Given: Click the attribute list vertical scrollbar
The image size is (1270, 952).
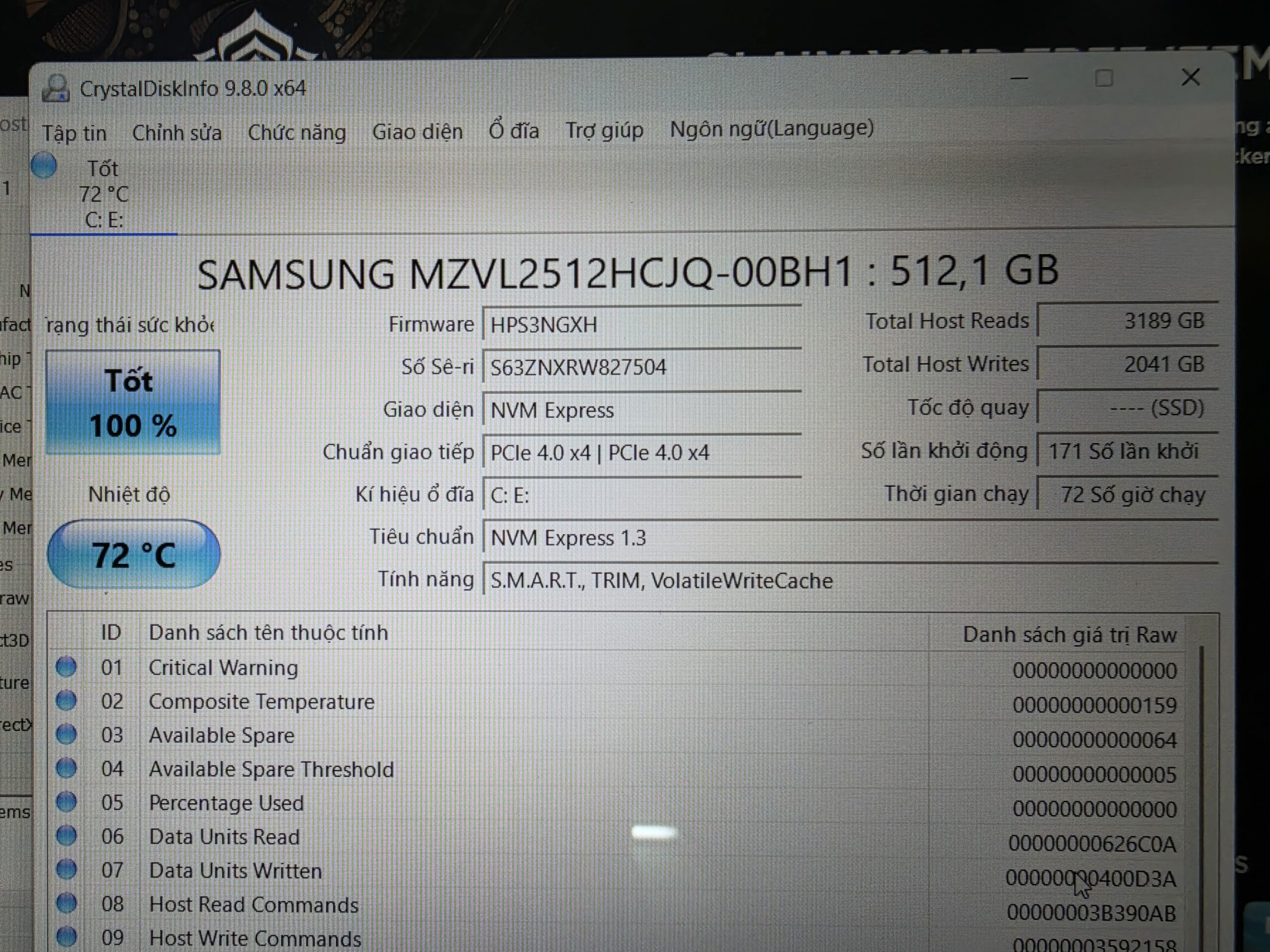Looking at the screenshot, I should coord(1201,792).
